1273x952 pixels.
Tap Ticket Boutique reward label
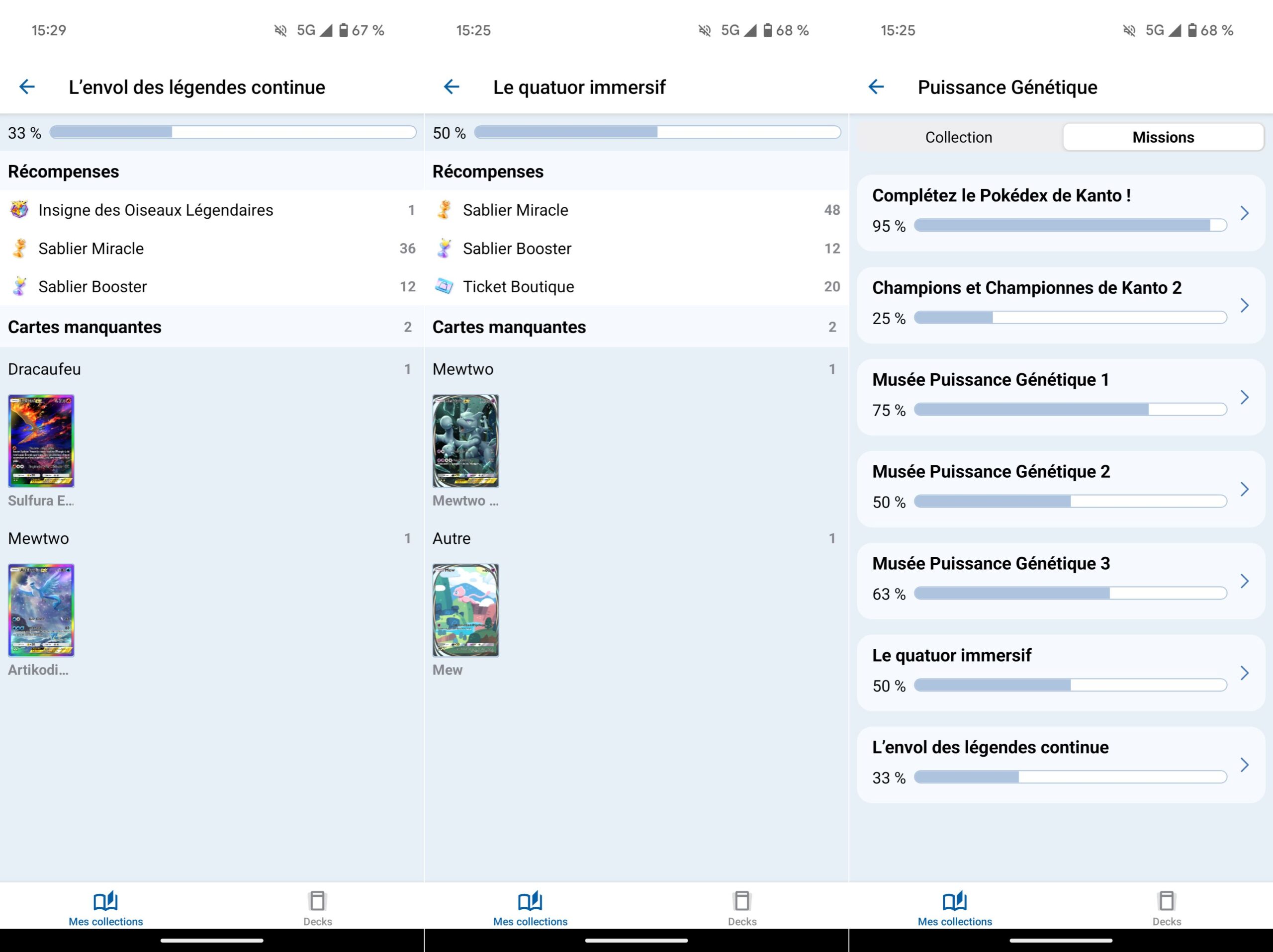pos(519,286)
